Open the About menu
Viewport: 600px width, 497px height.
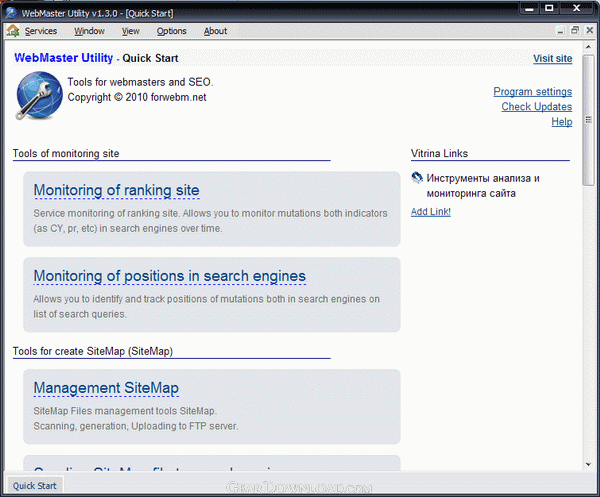click(x=215, y=31)
